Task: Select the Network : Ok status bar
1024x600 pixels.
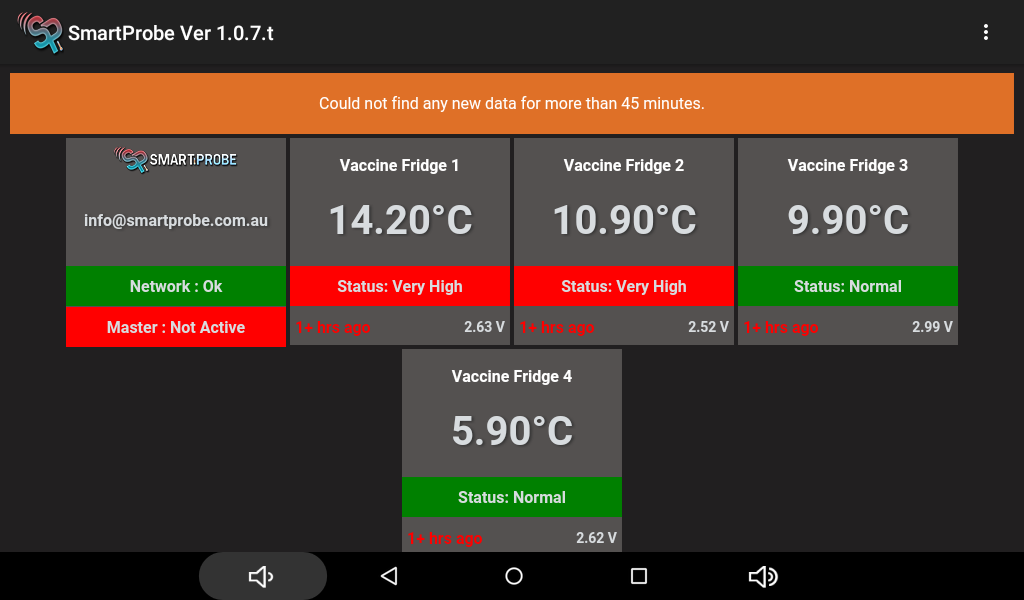Action: (176, 286)
